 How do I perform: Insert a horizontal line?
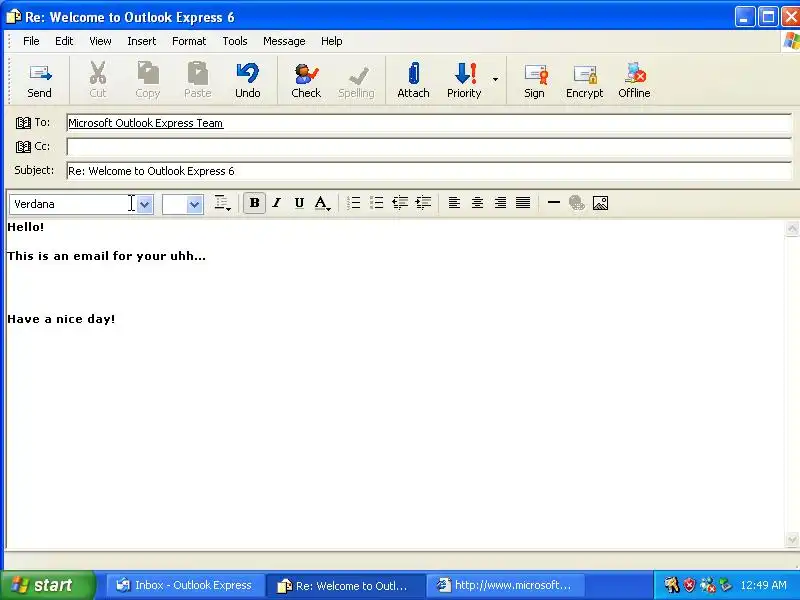(x=554, y=203)
